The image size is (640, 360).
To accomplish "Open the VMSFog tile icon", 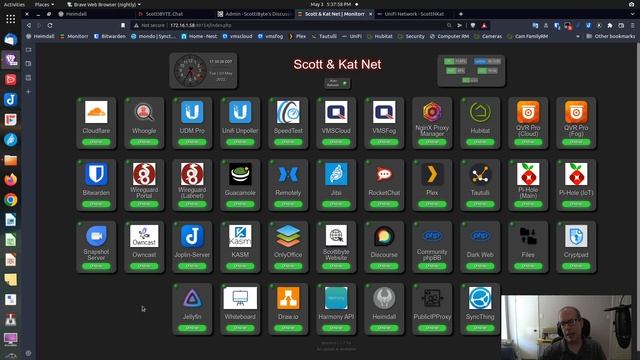I will pyautogui.click(x=384, y=112).
